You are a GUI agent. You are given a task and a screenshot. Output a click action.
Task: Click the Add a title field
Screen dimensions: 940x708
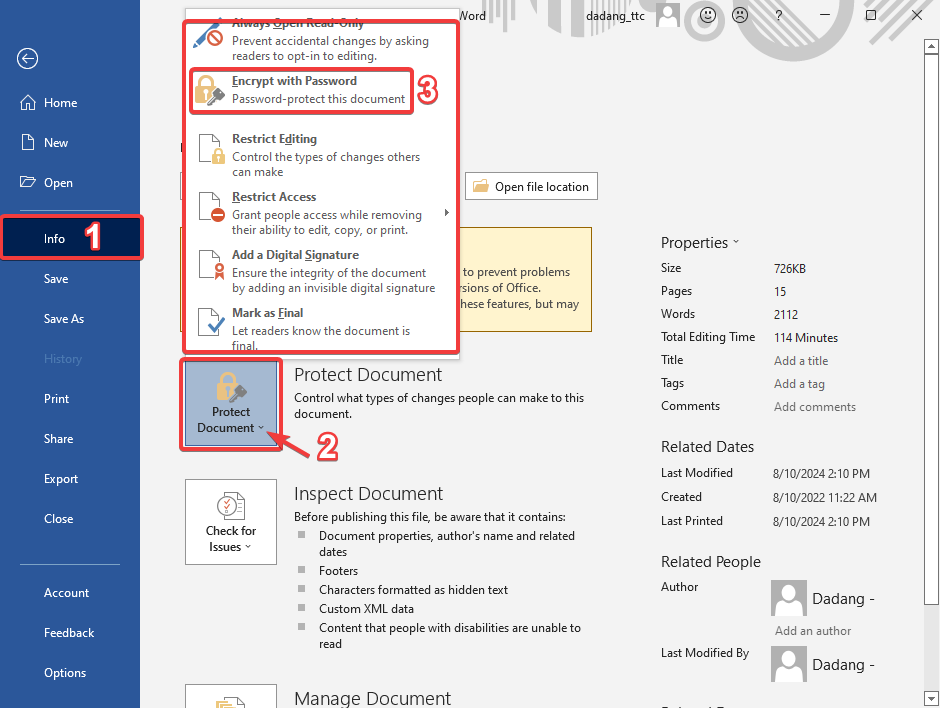[801, 361]
